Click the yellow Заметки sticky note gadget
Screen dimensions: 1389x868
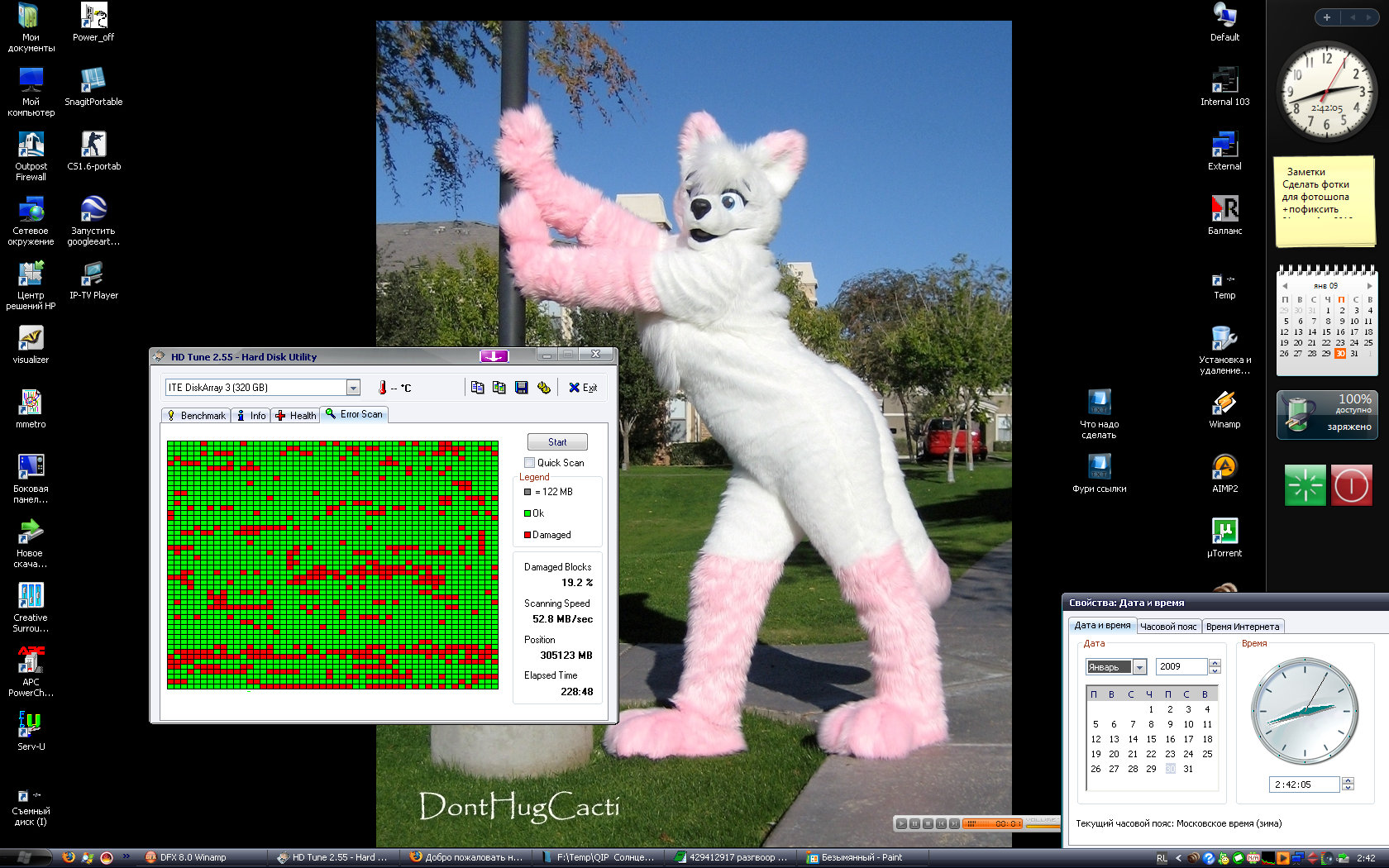coord(1324,203)
